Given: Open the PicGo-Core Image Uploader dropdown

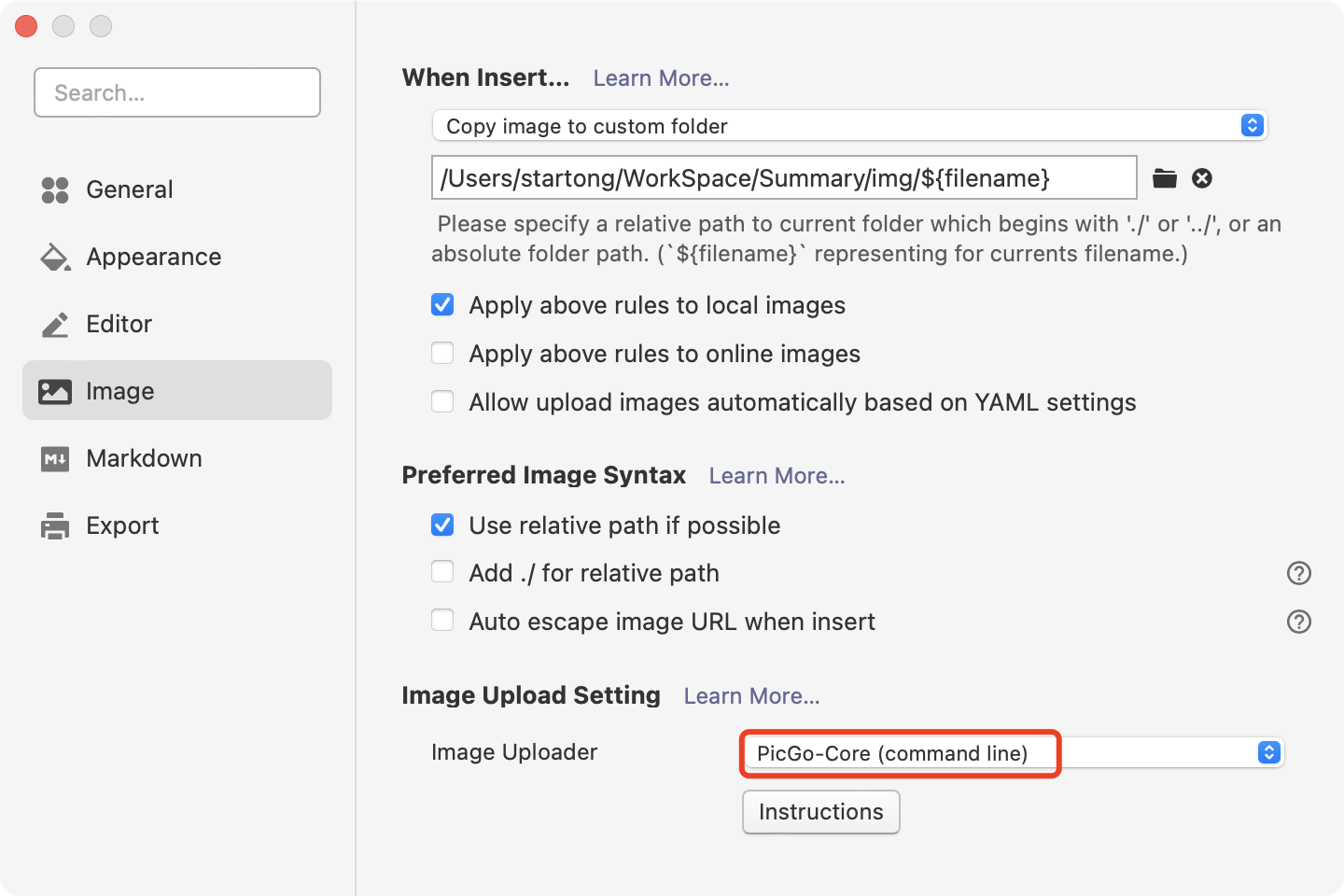Looking at the screenshot, I should pyautogui.click(x=1014, y=752).
